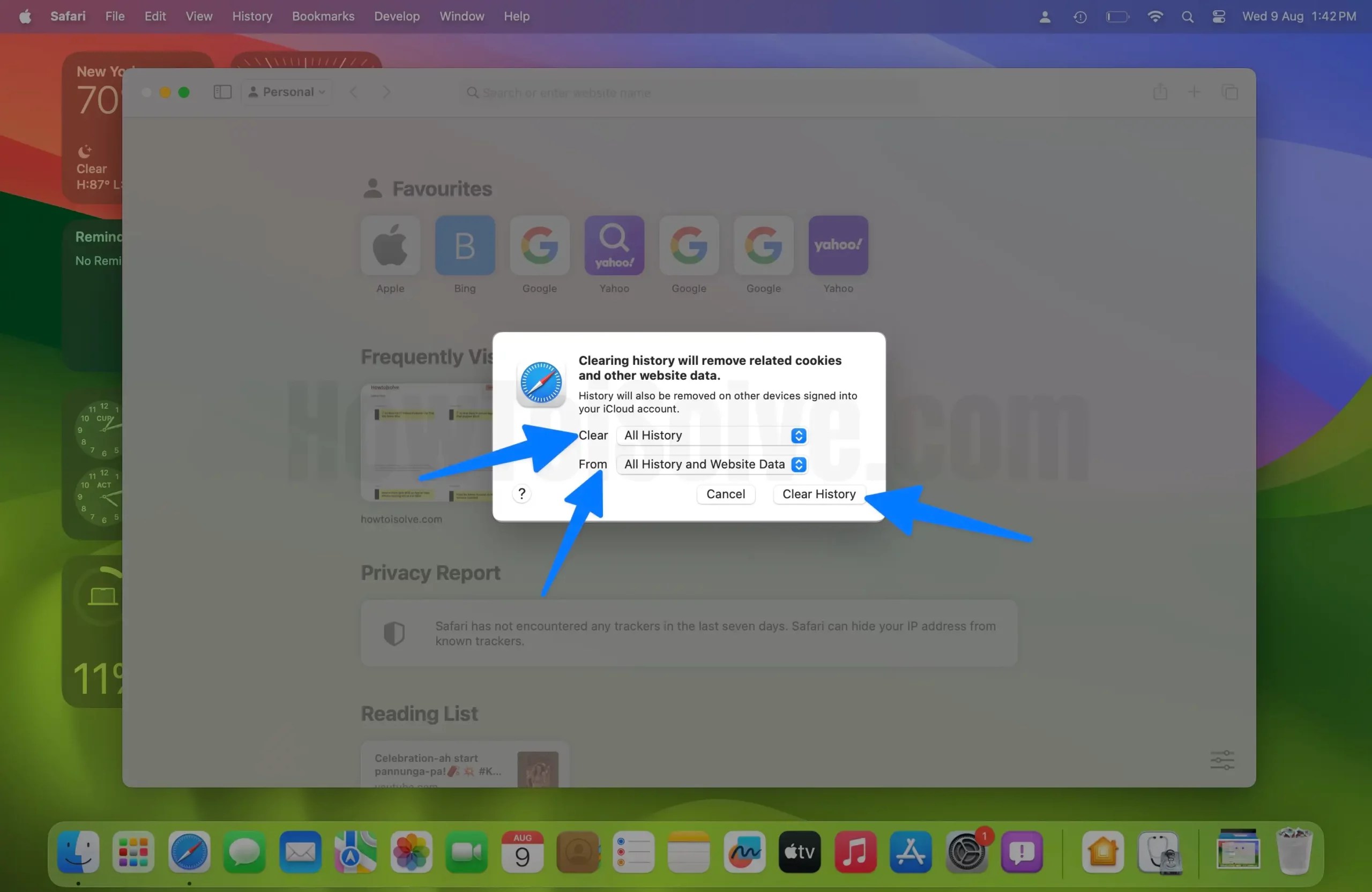This screenshot has height=892, width=1372.
Task: Open Spotlight search from the menu bar
Action: pyautogui.click(x=1187, y=16)
